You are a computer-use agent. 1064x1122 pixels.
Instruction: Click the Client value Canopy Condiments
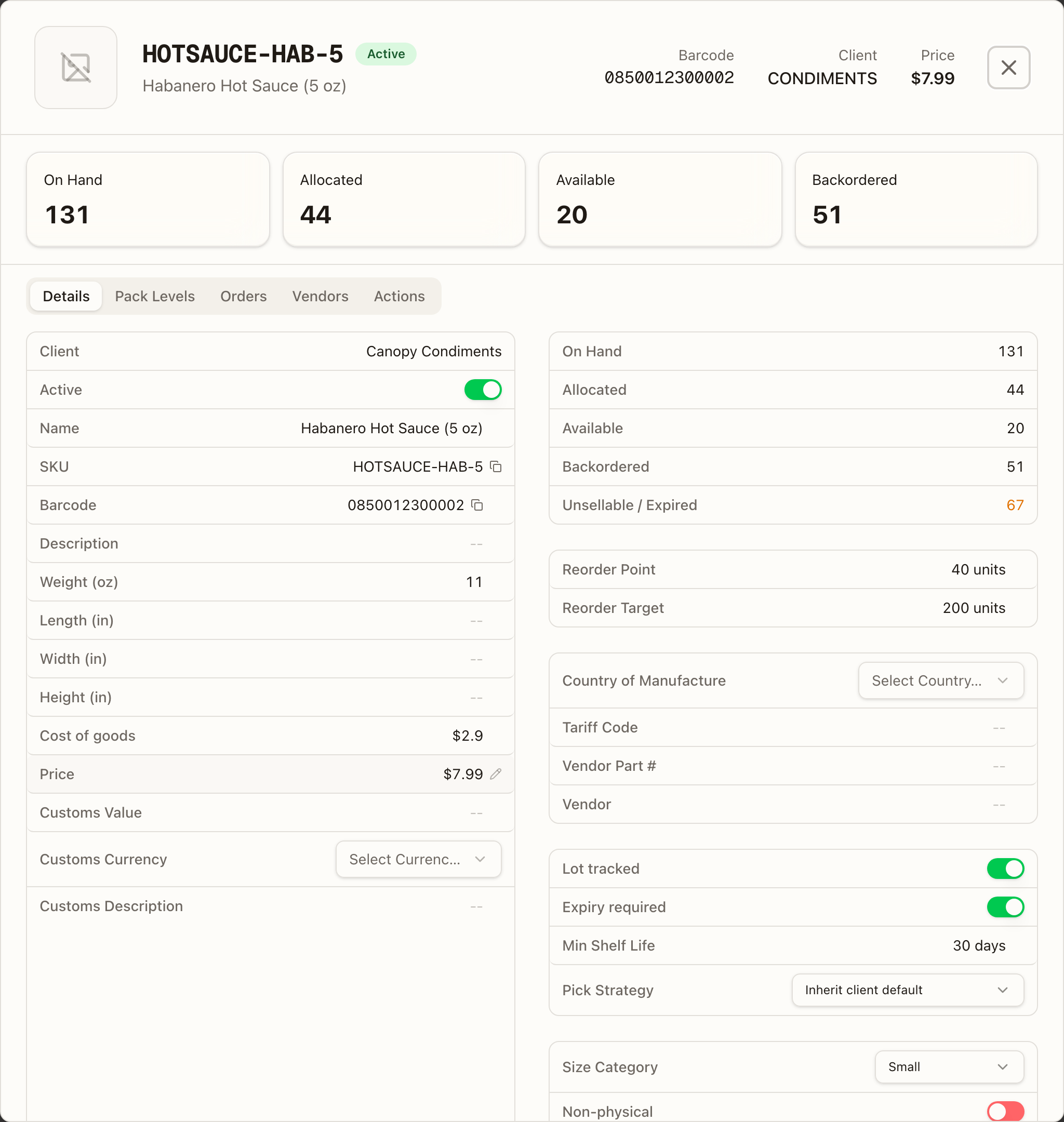coord(433,352)
